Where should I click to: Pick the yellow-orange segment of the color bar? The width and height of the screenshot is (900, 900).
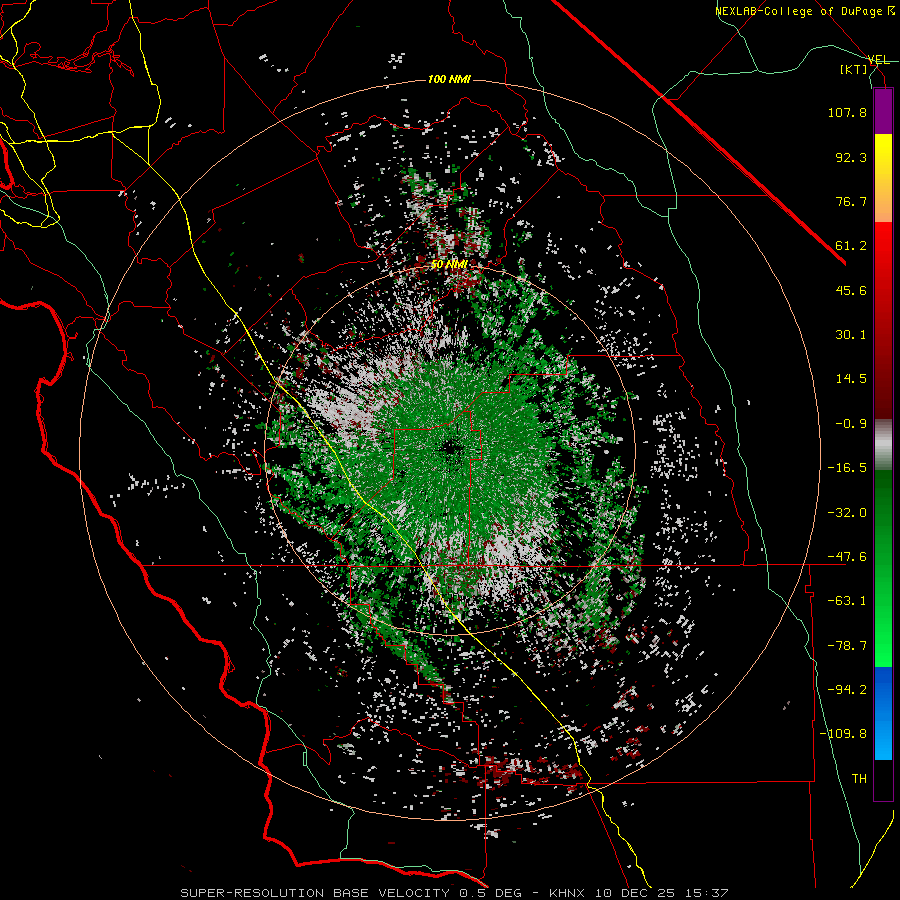point(883,178)
